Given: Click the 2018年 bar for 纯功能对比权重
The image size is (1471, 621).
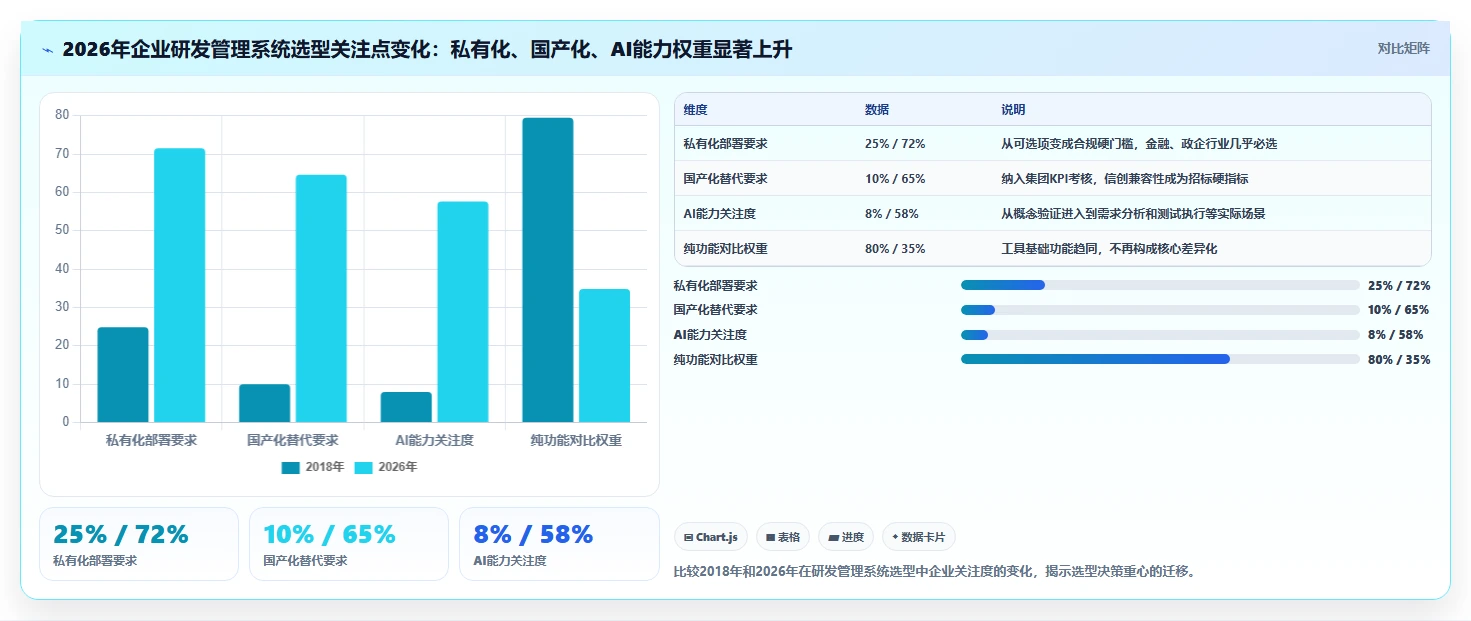Looking at the screenshot, I should pos(548,270).
